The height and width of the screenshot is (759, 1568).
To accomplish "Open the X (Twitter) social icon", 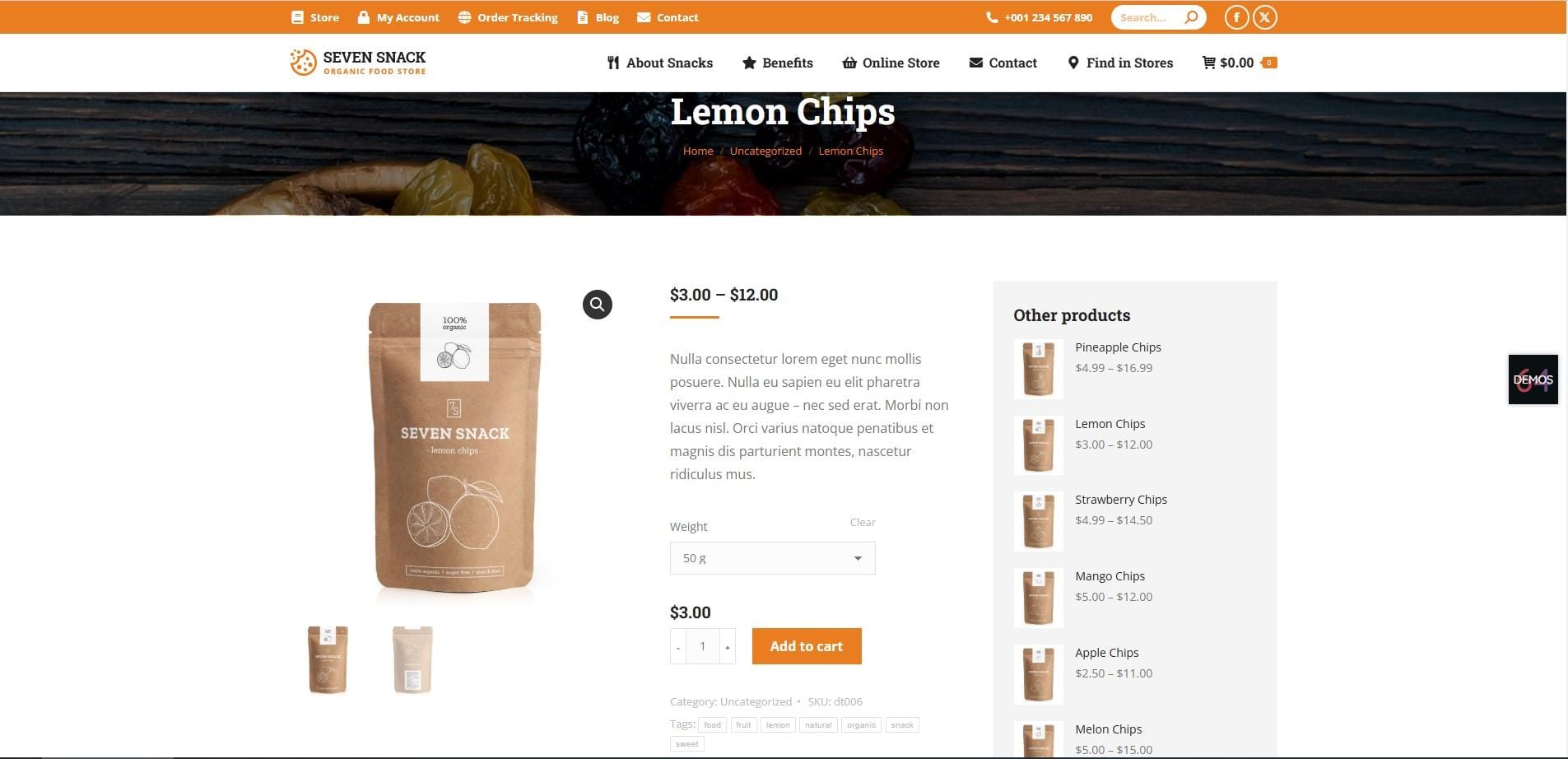I will coord(1265,17).
